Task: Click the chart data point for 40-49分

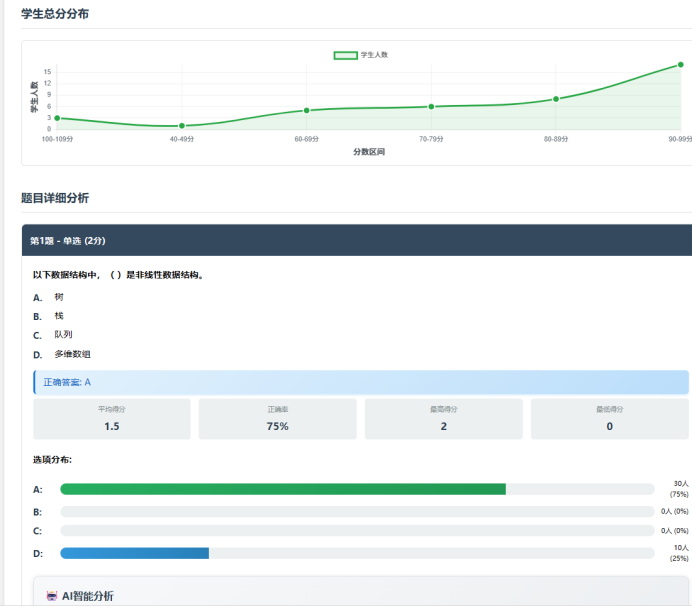Action: 181,126
